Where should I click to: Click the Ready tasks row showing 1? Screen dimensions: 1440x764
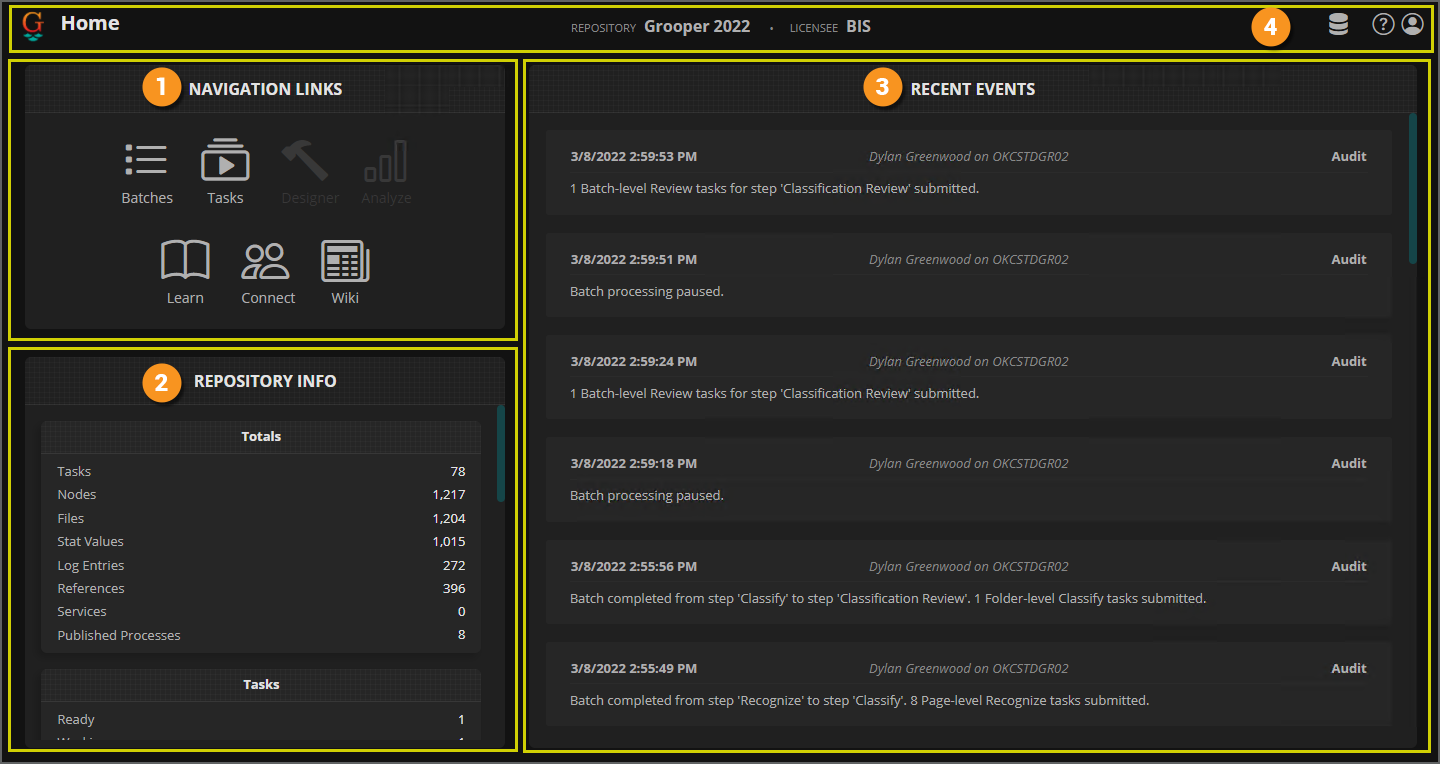click(x=261, y=720)
